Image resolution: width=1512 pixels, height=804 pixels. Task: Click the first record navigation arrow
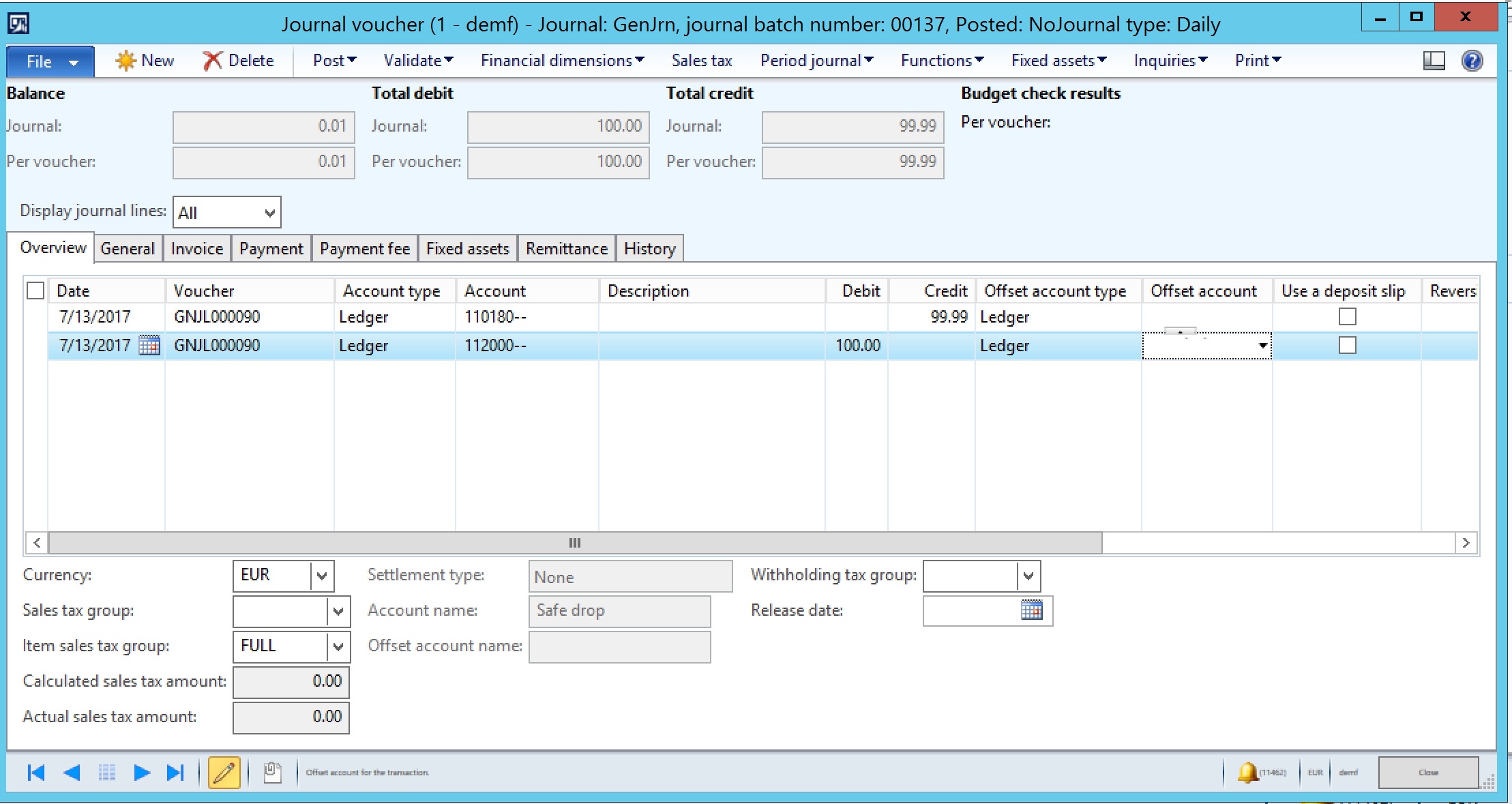[35, 773]
